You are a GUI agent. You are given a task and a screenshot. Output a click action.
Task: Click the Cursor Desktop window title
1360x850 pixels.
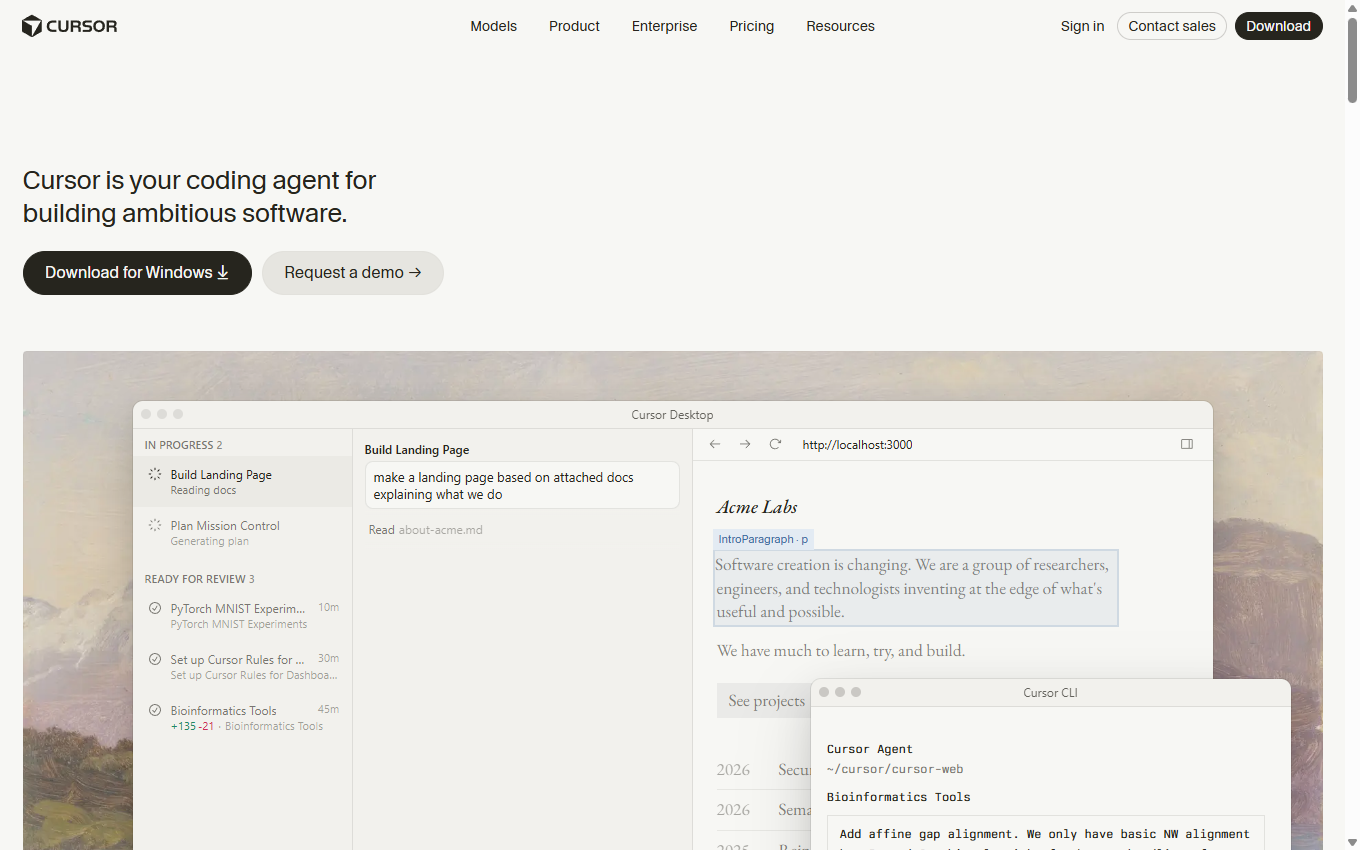tap(673, 415)
